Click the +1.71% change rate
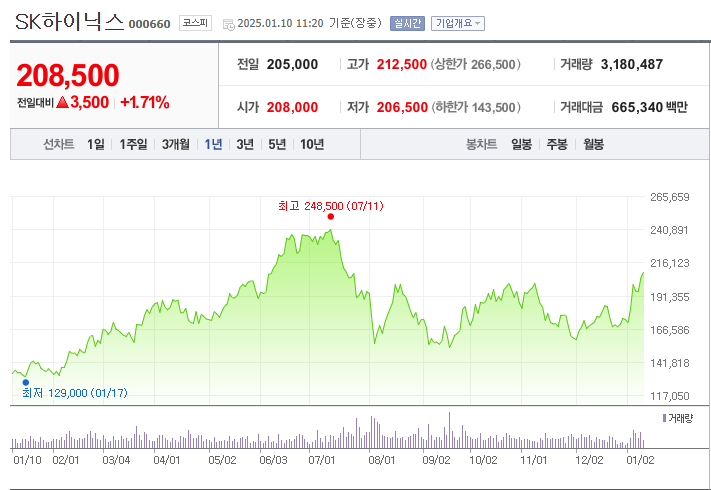711x490 pixels. coord(145,102)
